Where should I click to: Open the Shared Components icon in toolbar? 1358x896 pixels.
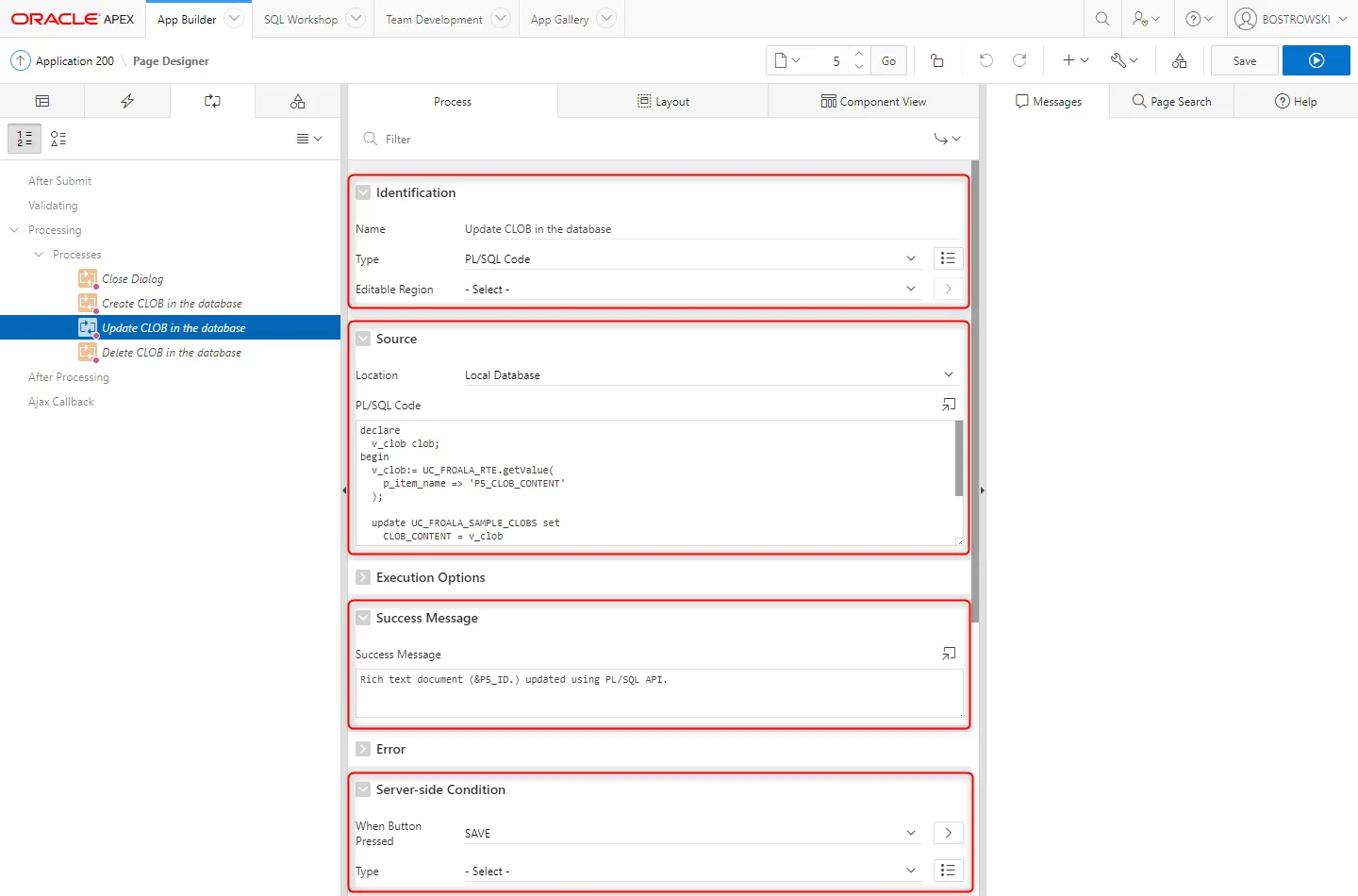(x=1179, y=60)
